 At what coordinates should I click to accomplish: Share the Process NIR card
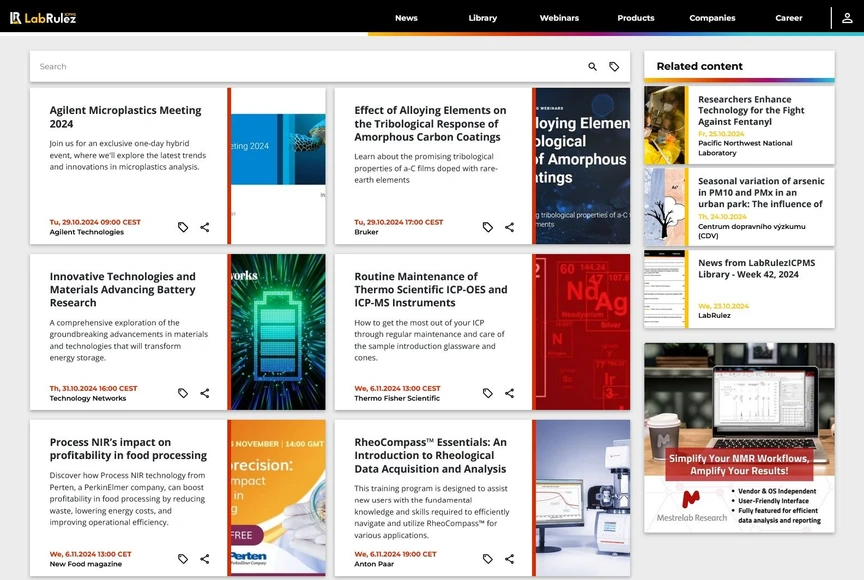click(x=204, y=559)
